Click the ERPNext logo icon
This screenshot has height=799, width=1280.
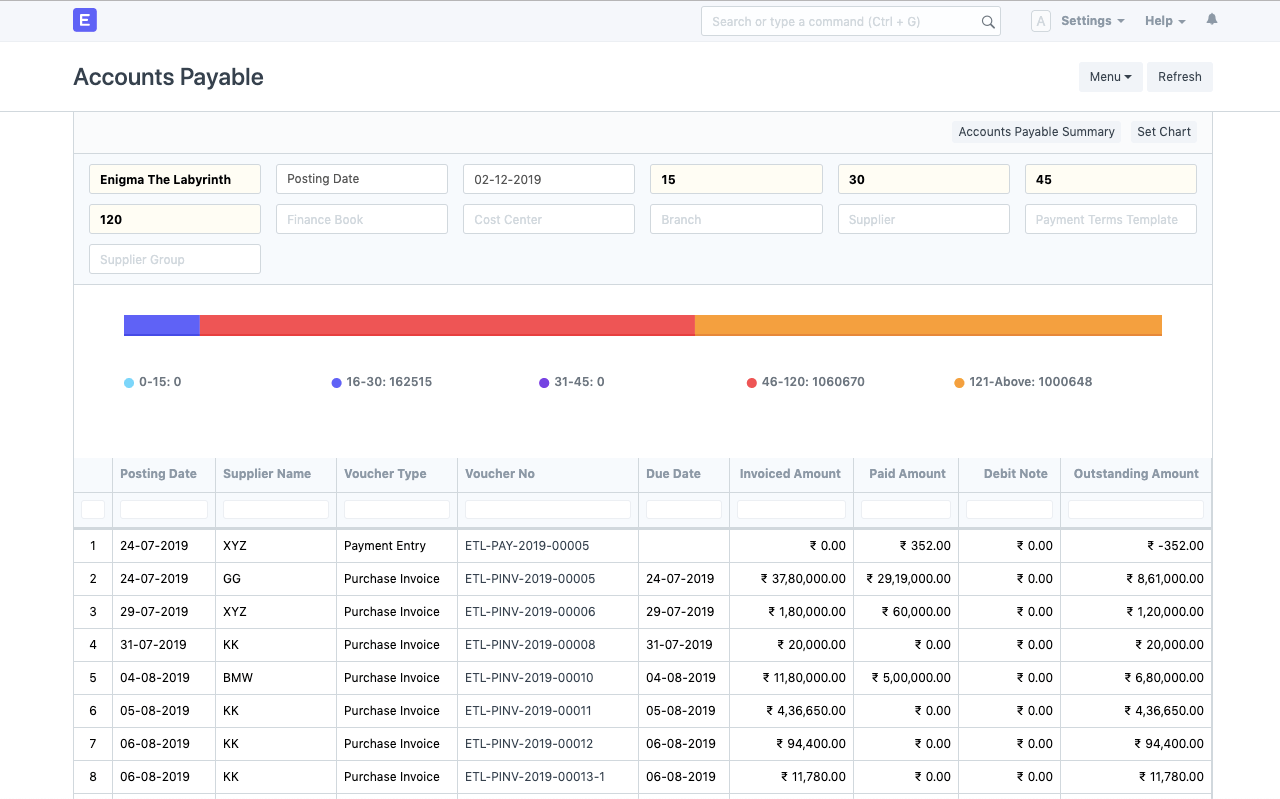point(85,20)
